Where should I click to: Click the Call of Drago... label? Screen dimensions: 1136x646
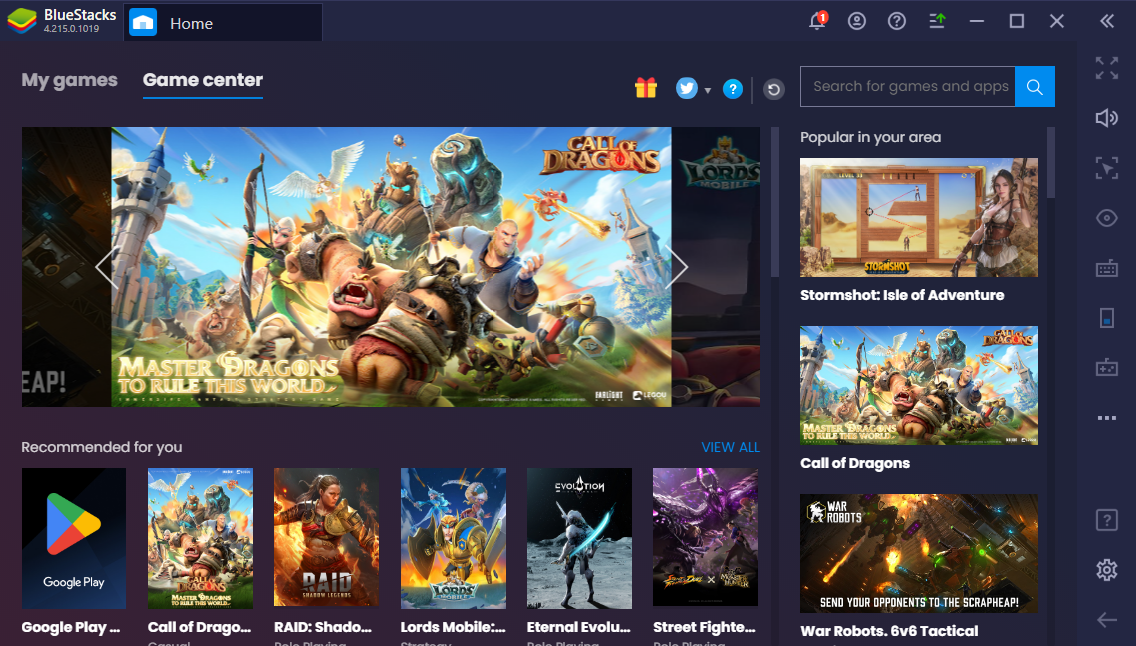[x=199, y=628]
